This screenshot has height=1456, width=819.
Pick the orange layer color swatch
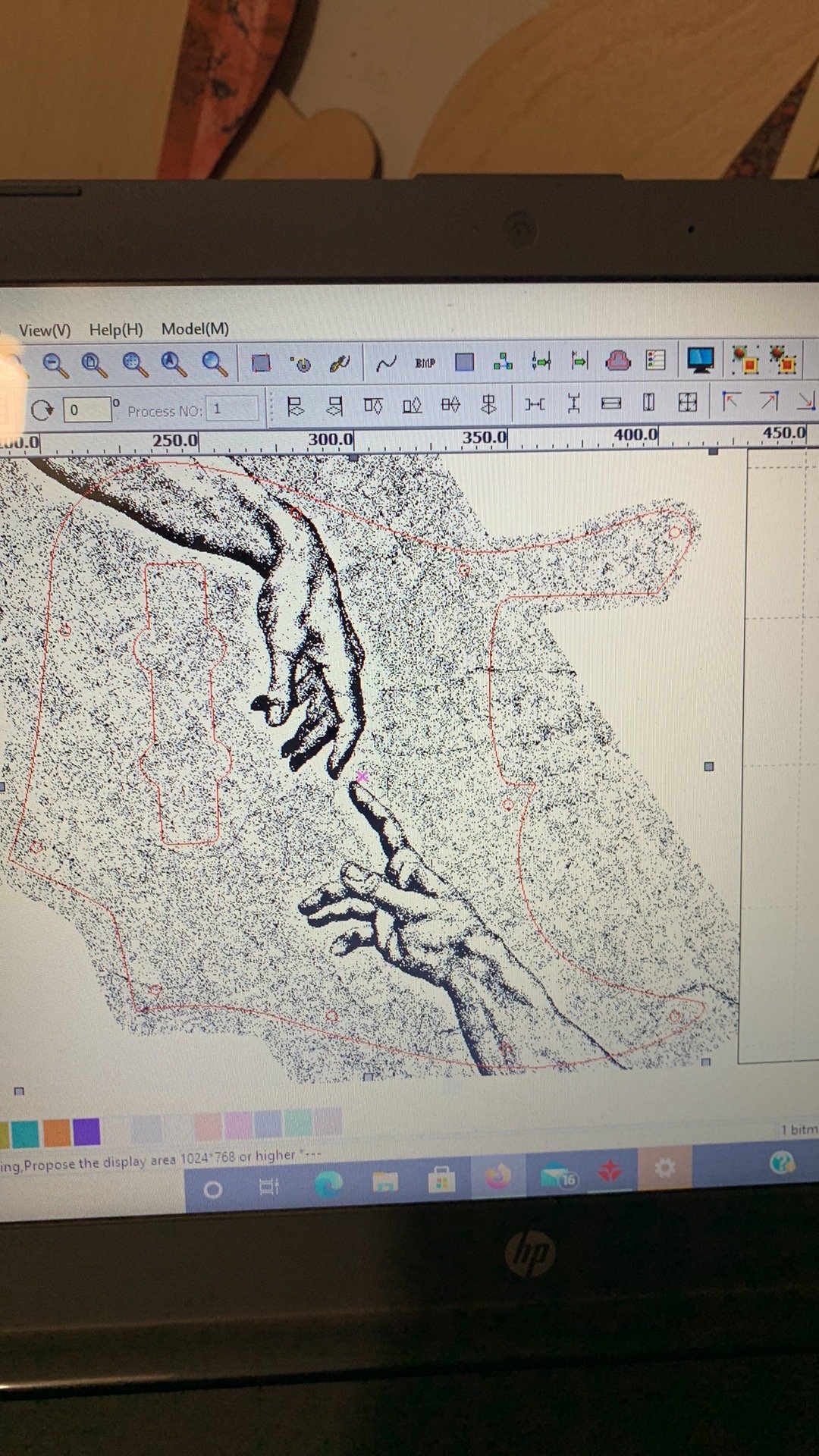coord(57,1132)
